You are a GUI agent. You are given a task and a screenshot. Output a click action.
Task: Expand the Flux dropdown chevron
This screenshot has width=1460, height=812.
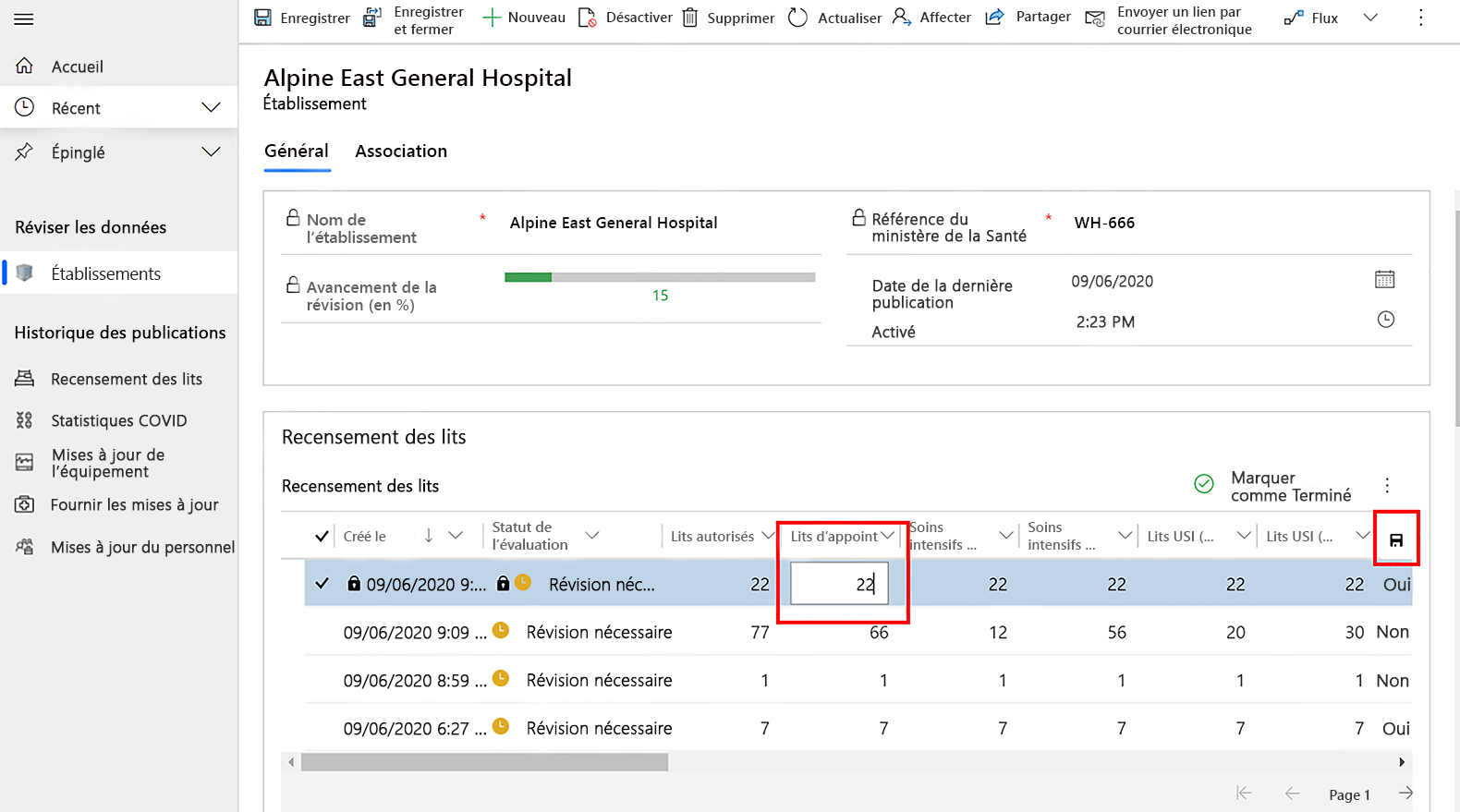pos(1370,18)
